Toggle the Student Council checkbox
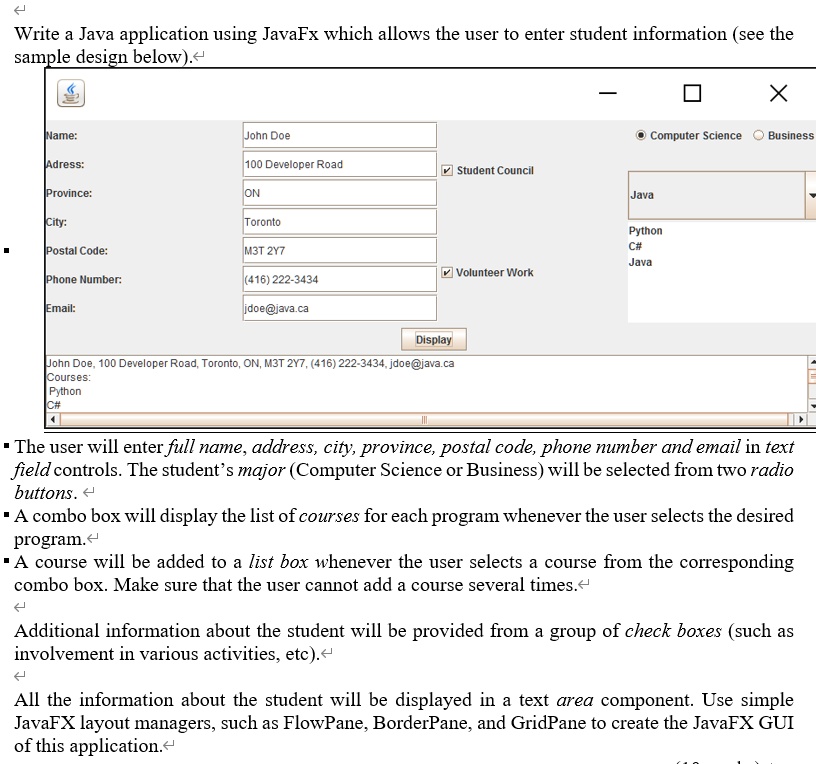The width and height of the screenshot is (816, 764). pyautogui.click(x=447, y=171)
